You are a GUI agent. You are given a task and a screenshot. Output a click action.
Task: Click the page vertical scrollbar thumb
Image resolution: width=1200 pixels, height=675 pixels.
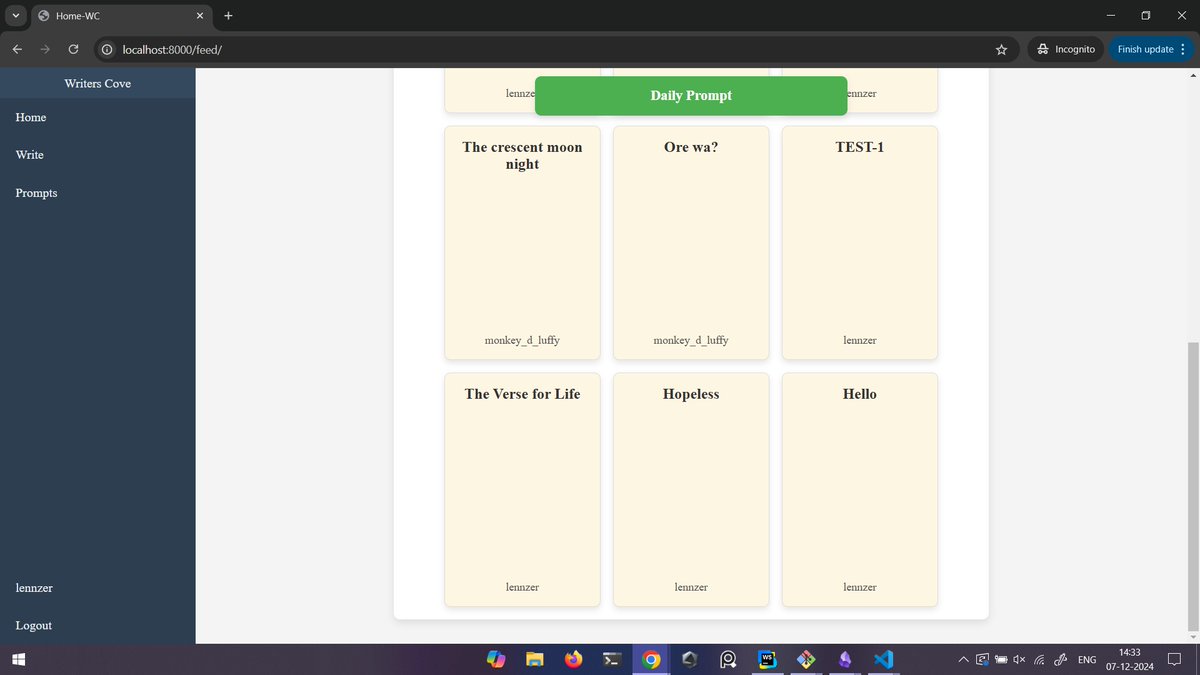(1191, 487)
